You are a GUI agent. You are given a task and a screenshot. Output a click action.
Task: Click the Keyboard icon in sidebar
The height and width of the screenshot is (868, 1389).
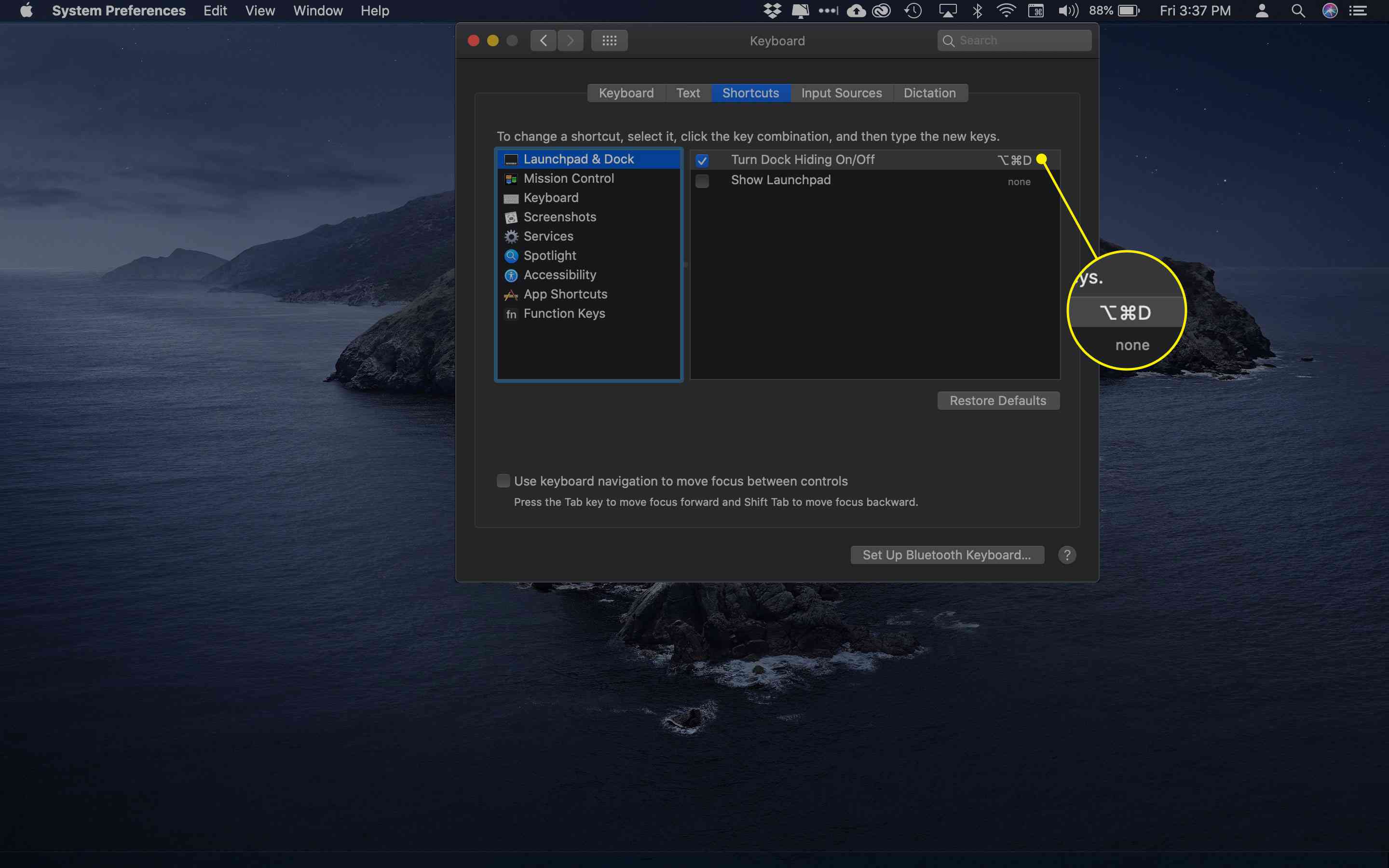(x=511, y=197)
